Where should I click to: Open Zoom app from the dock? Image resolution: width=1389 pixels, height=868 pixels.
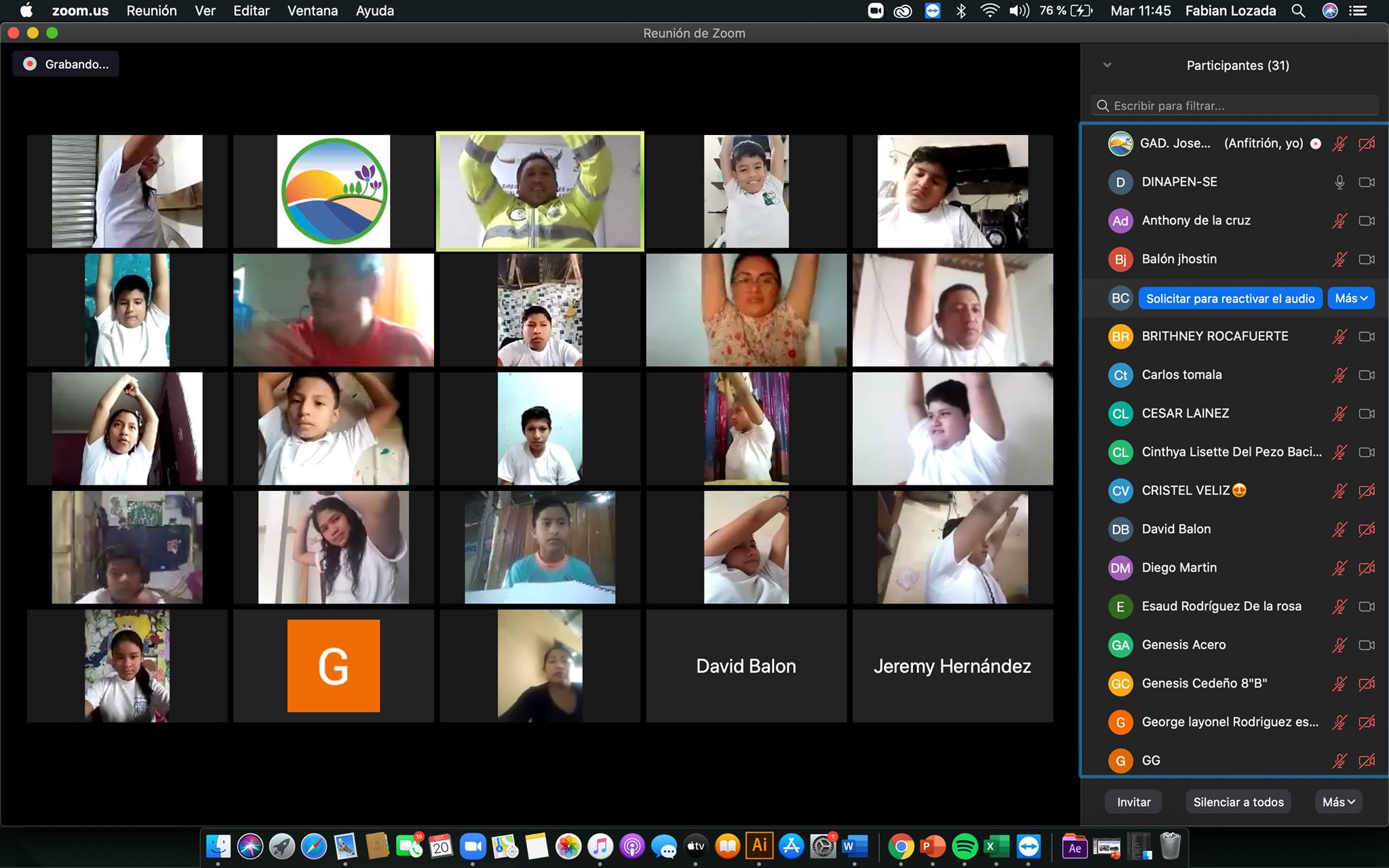point(473,846)
